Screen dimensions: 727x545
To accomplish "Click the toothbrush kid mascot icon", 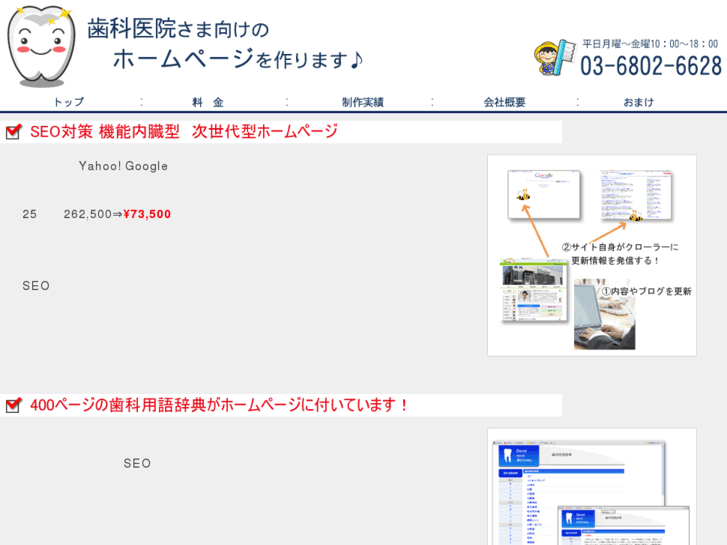I will click(555, 58).
